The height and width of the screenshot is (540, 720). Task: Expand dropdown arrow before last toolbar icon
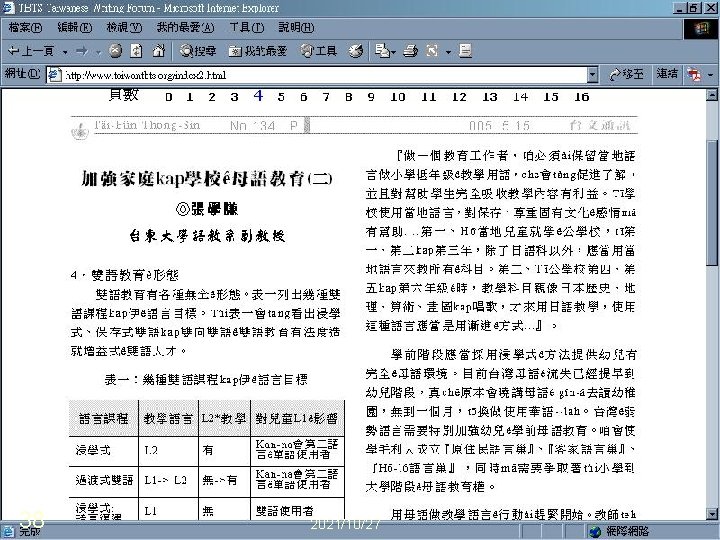(448, 52)
